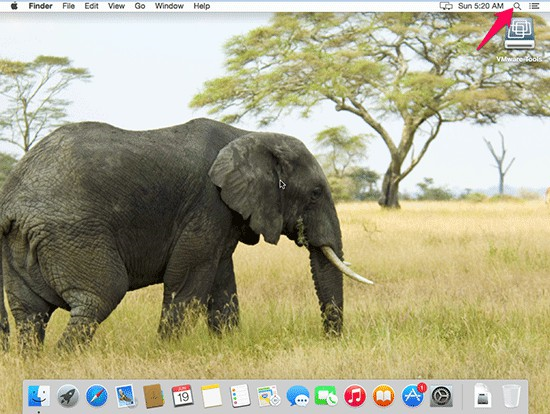Screen dimensions: 550x414
Task: Open Maps icon in the Dock
Action: pos(269,396)
